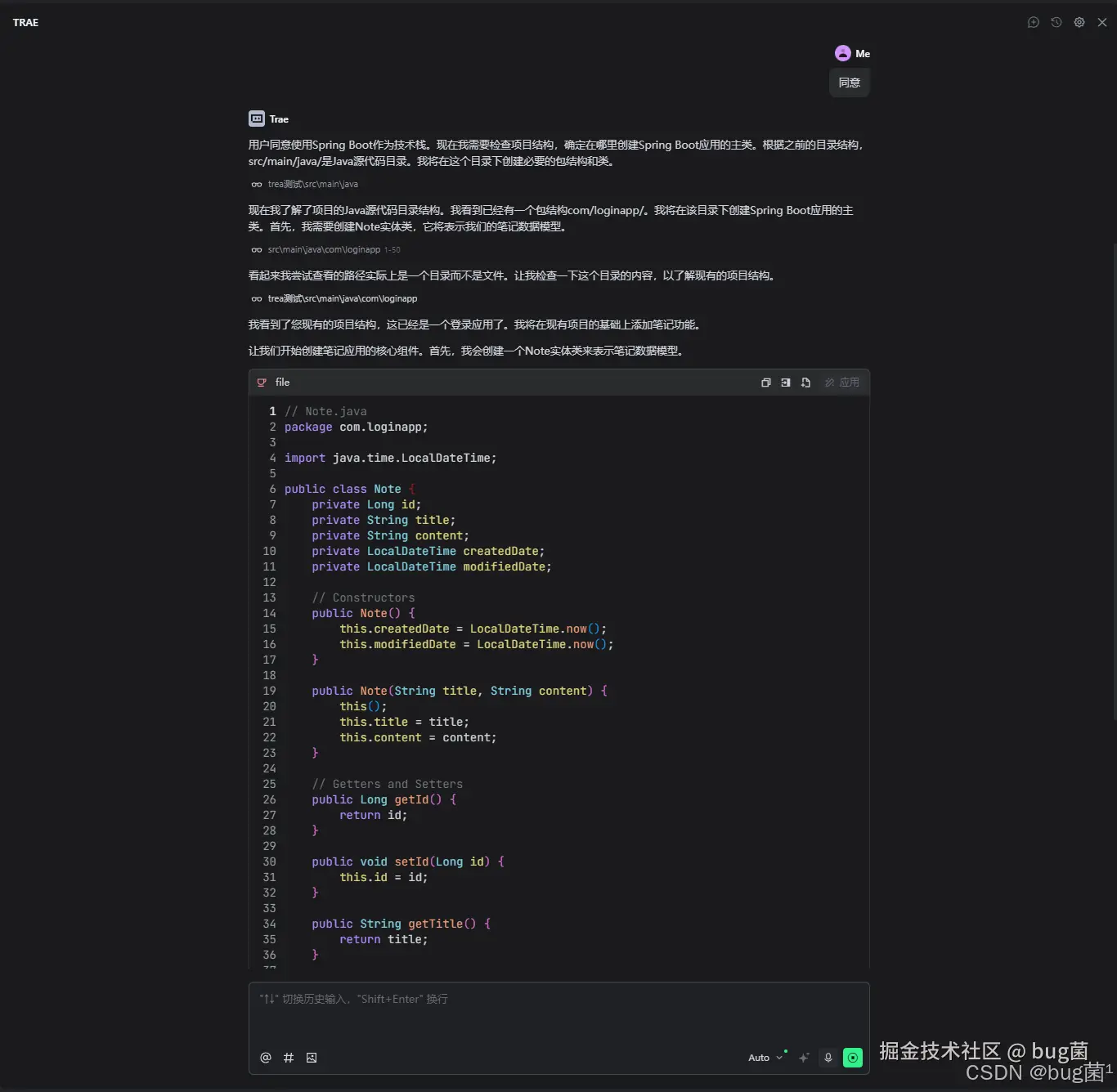Click 'public Long getId()' line
Image resolution: width=1117 pixels, height=1092 pixels.
click(x=384, y=800)
